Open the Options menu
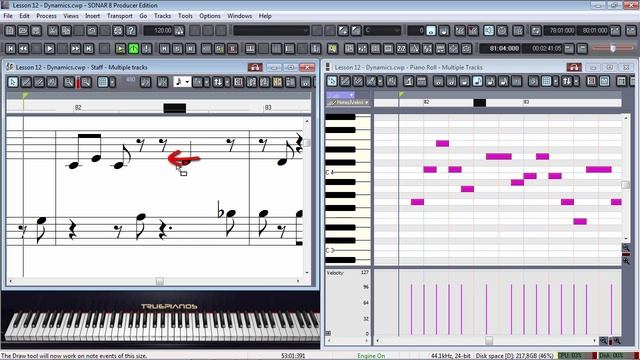 pos(210,16)
